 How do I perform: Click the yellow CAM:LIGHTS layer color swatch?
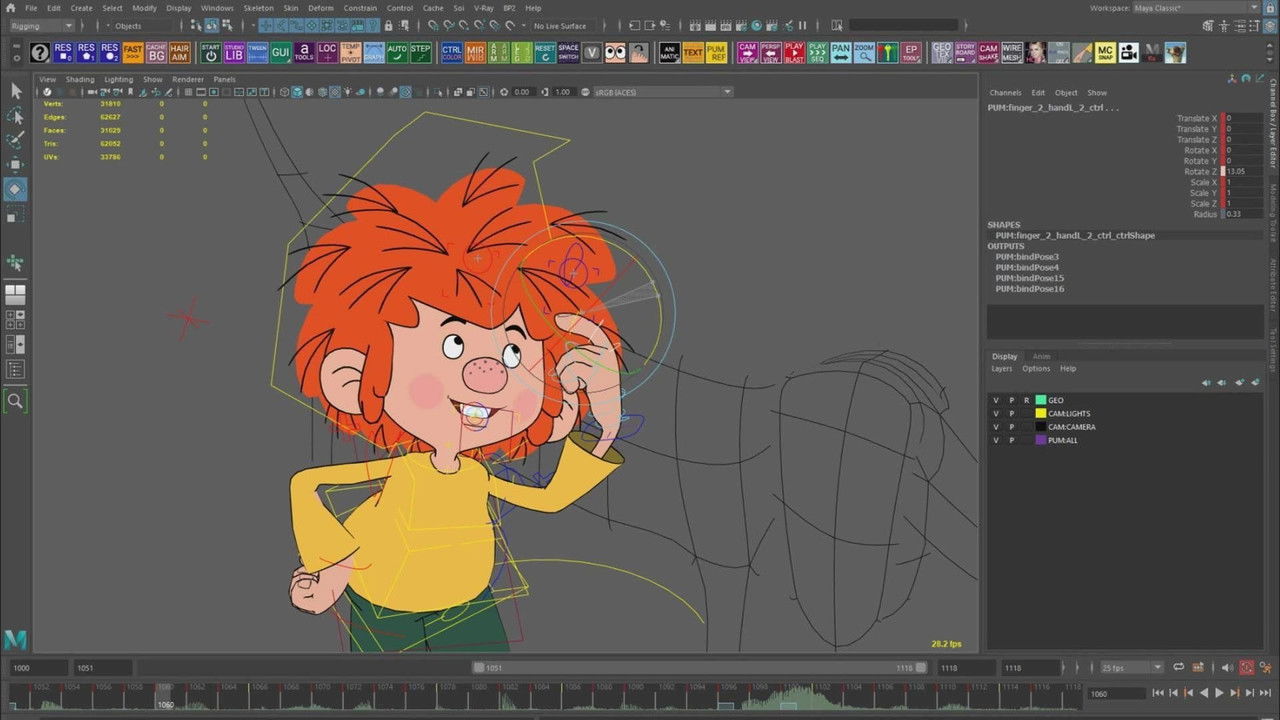pos(1041,413)
